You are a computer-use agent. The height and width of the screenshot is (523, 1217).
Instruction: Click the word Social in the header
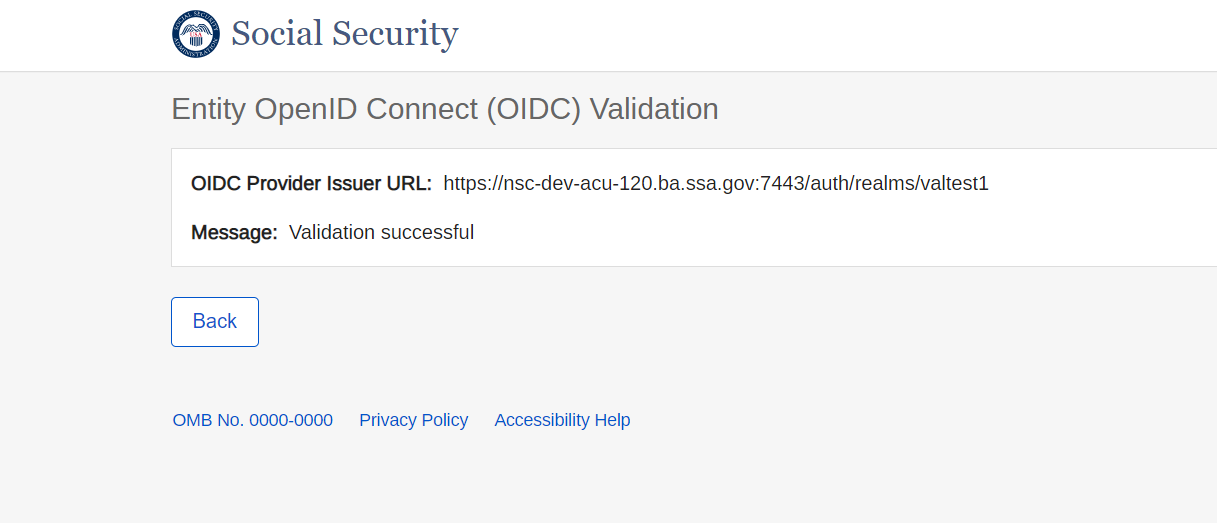click(x=277, y=34)
